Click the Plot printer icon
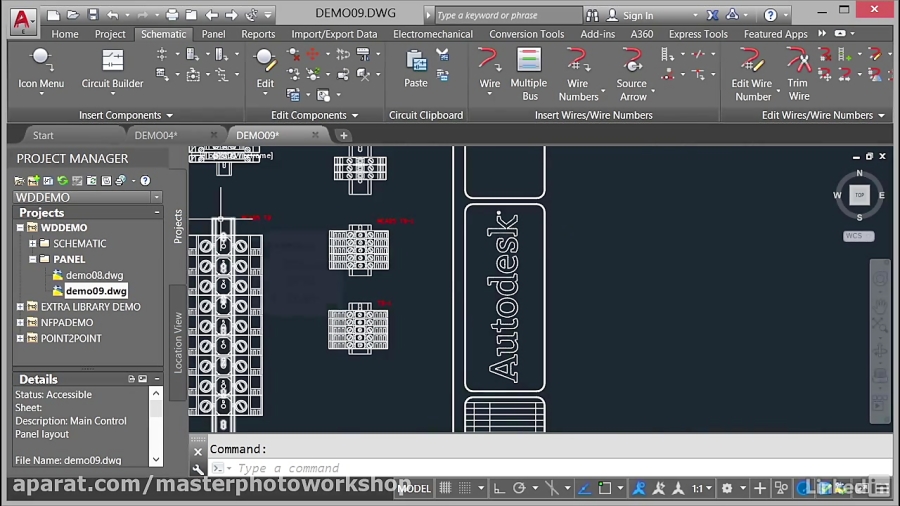The image size is (900, 506). pyautogui.click(x=172, y=15)
